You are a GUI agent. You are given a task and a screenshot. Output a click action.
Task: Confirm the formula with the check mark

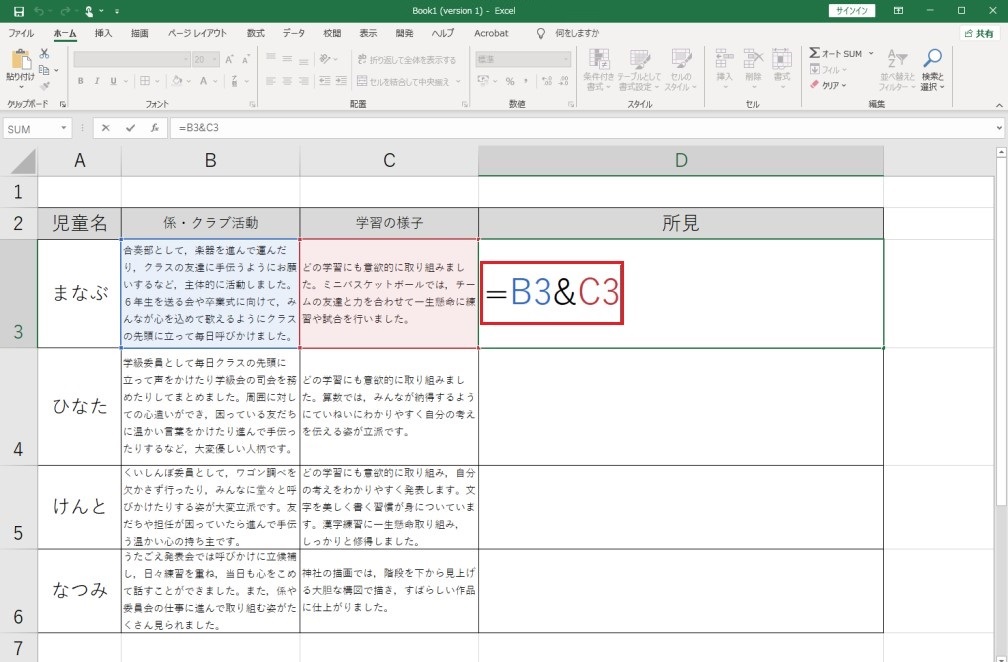point(130,128)
